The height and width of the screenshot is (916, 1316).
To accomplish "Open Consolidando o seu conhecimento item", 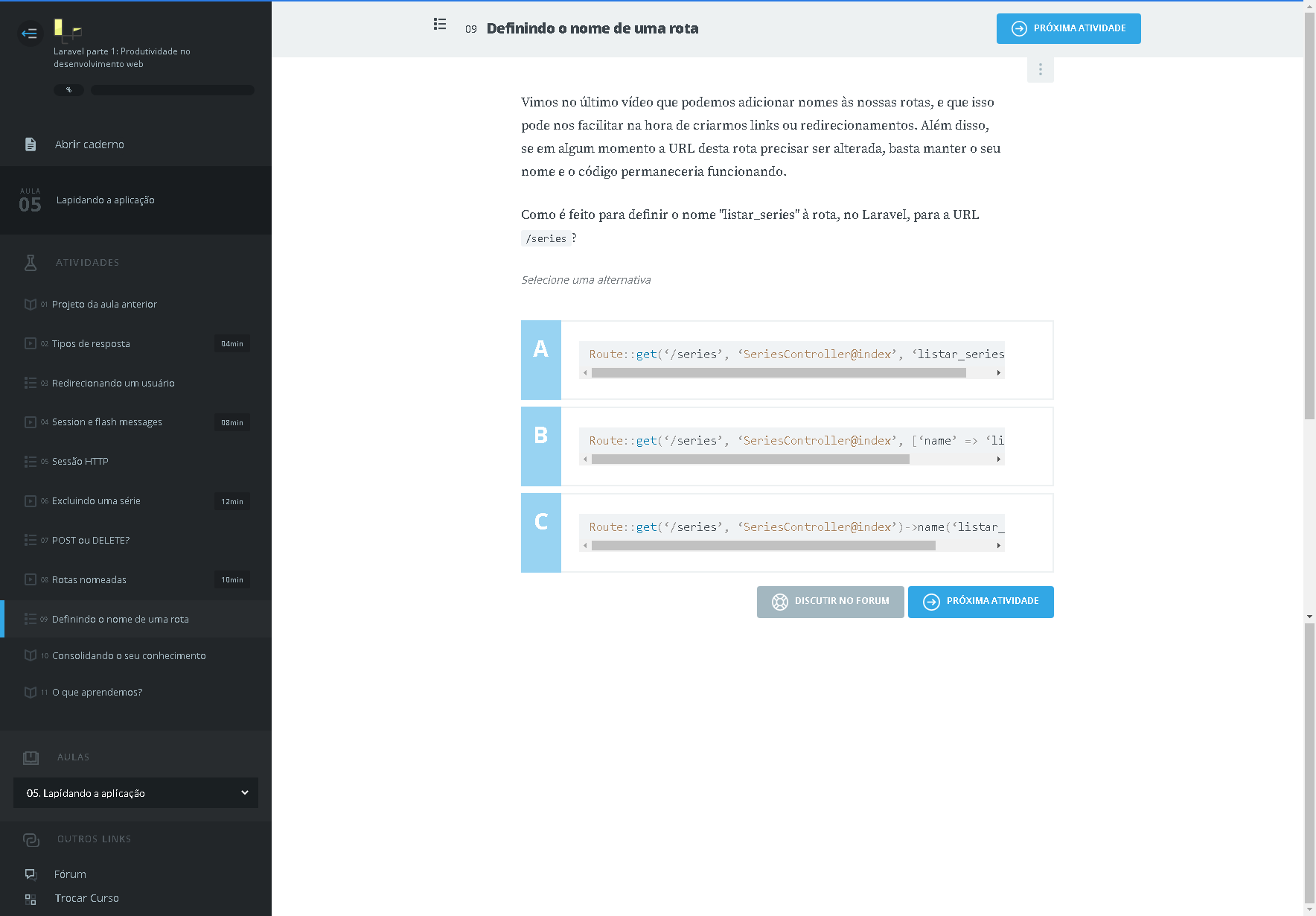I will click(x=129, y=656).
